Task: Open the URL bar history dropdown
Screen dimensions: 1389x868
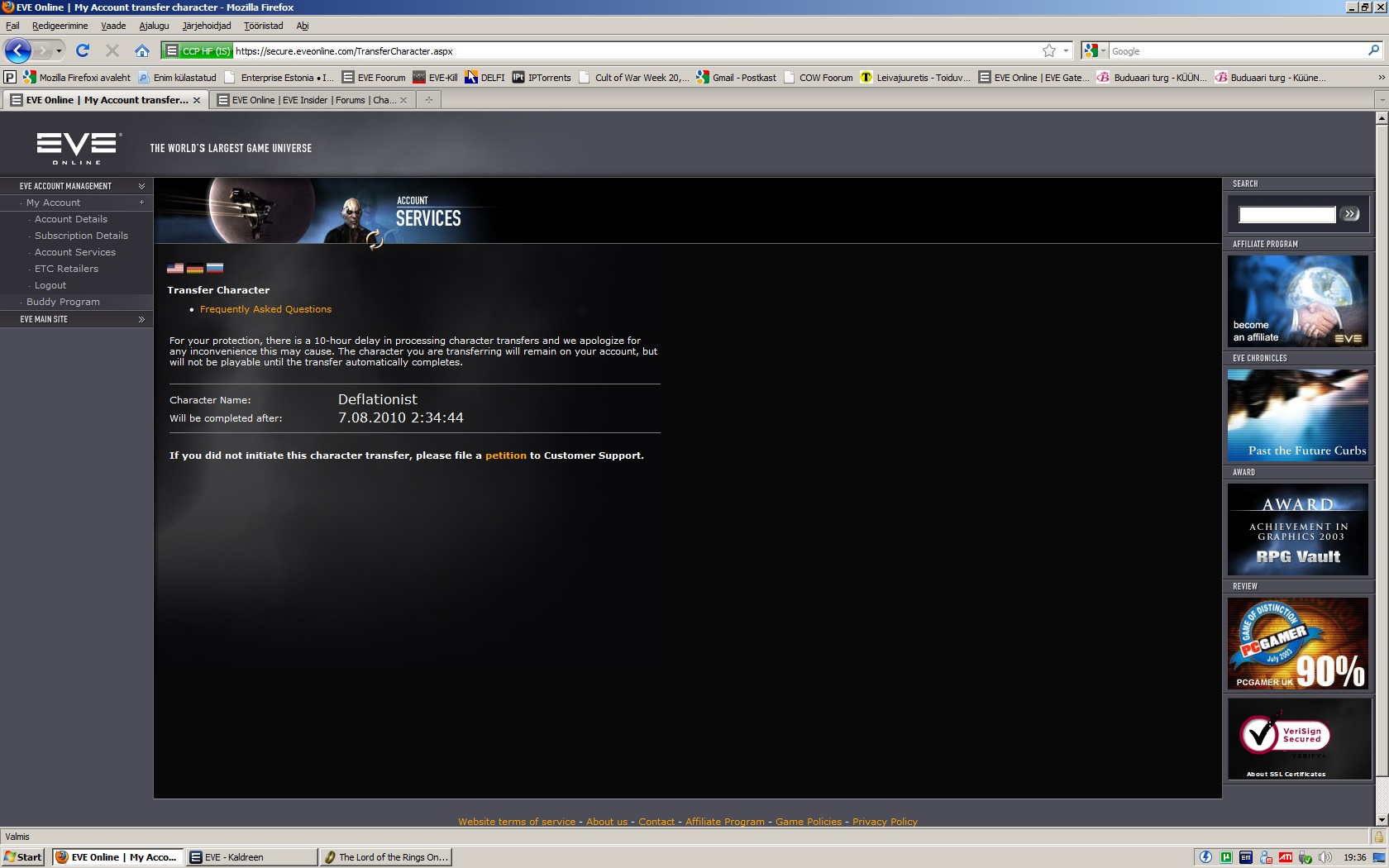Action: (x=1066, y=50)
